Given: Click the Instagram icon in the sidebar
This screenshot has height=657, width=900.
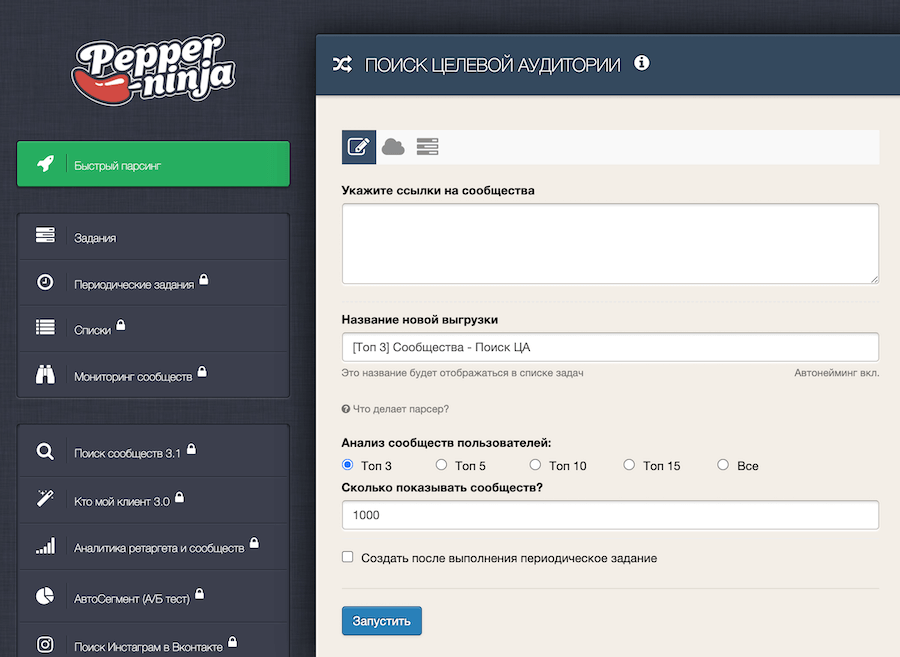Looking at the screenshot, I should 45,644.
